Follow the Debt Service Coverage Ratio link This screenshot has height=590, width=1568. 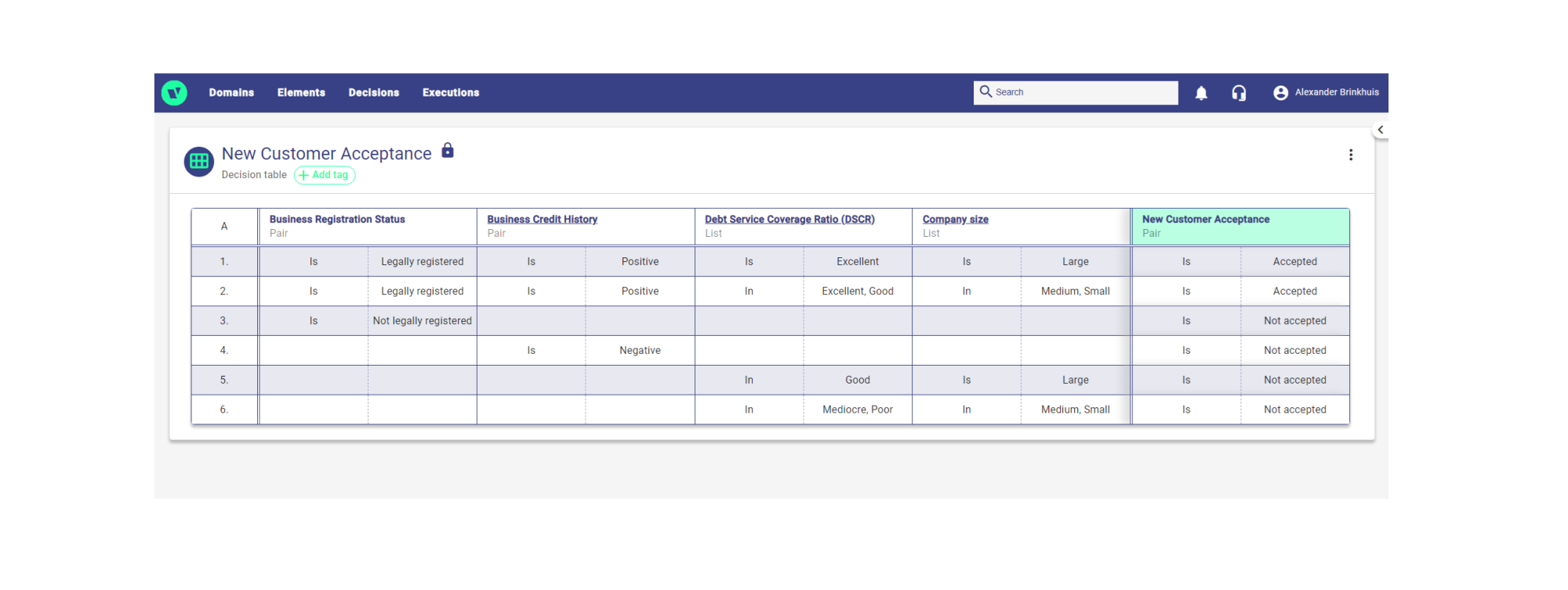(x=789, y=220)
